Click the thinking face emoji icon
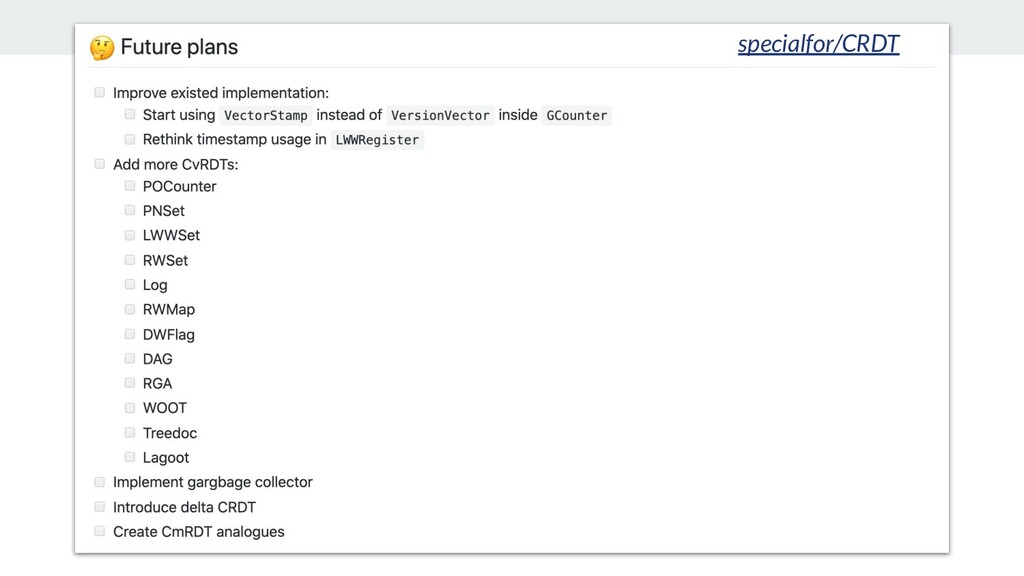The width and height of the screenshot is (1024, 576). pos(102,48)
